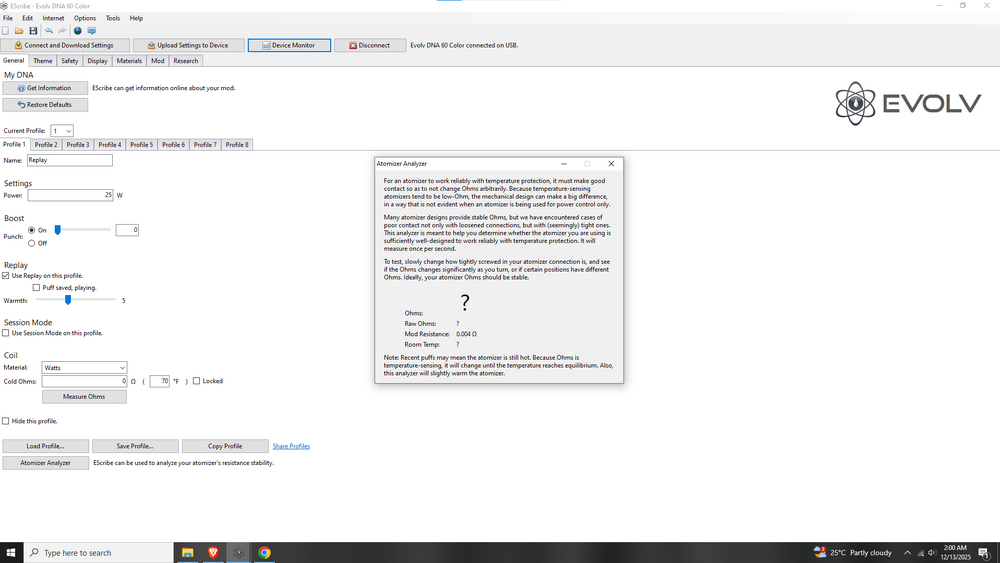Screen dimensions: 1000x563
Task: Click the monitor icon in the toolbar
Action: (91, 31)
